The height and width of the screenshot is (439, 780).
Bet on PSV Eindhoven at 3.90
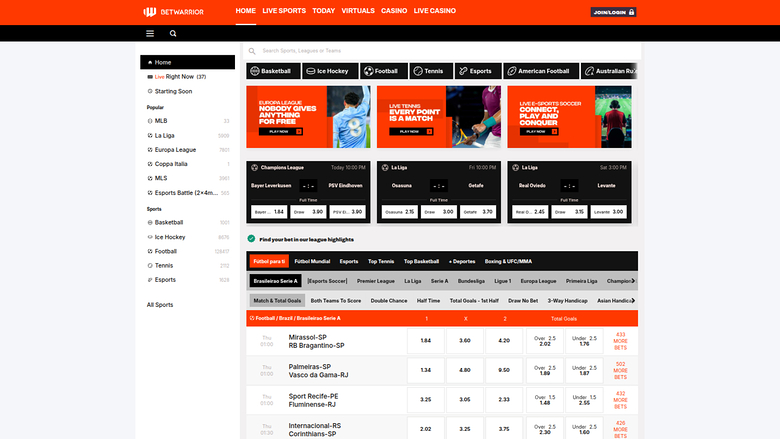(x=347, y=212)
